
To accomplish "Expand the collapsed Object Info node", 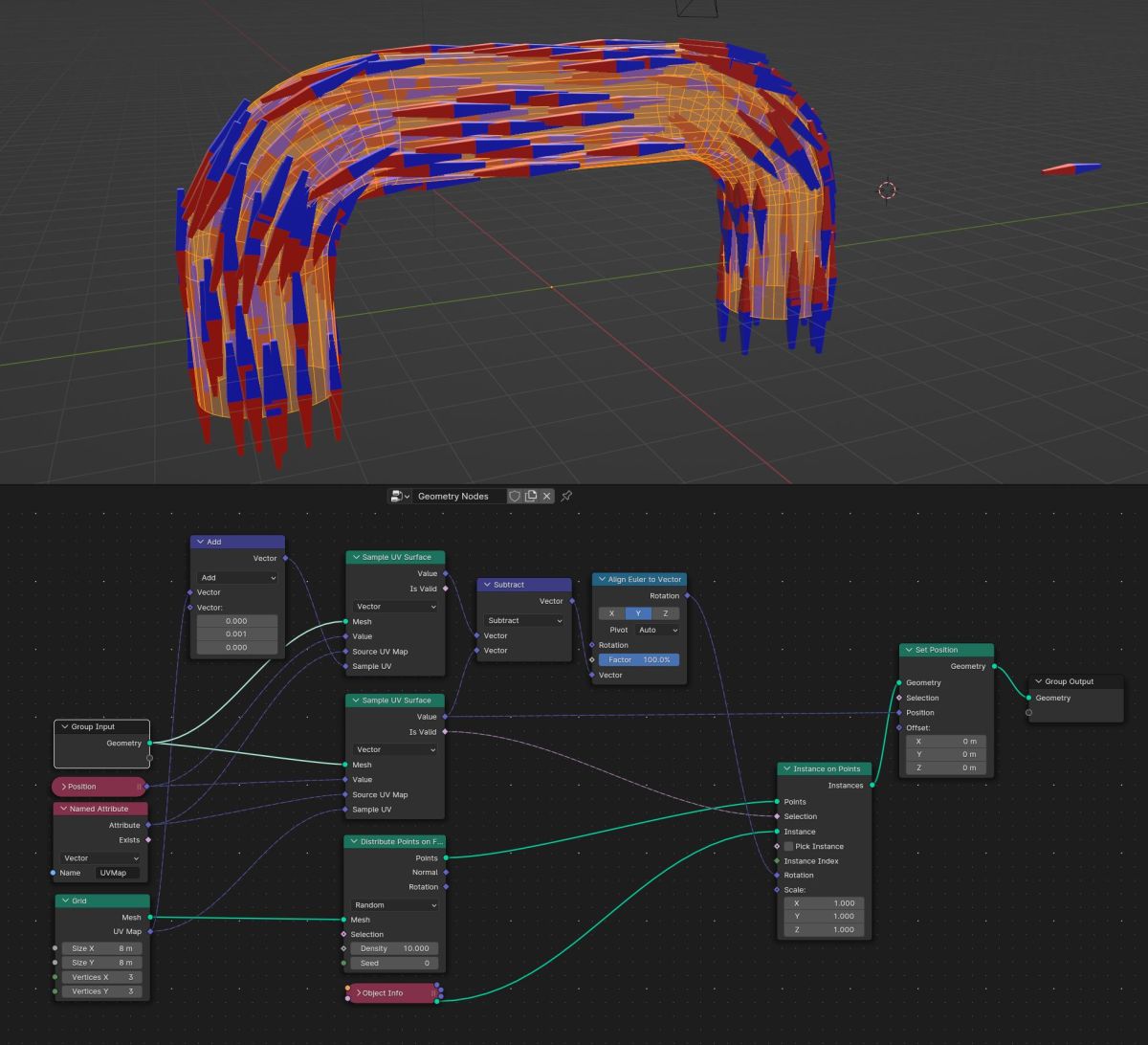I will (358, 993).
